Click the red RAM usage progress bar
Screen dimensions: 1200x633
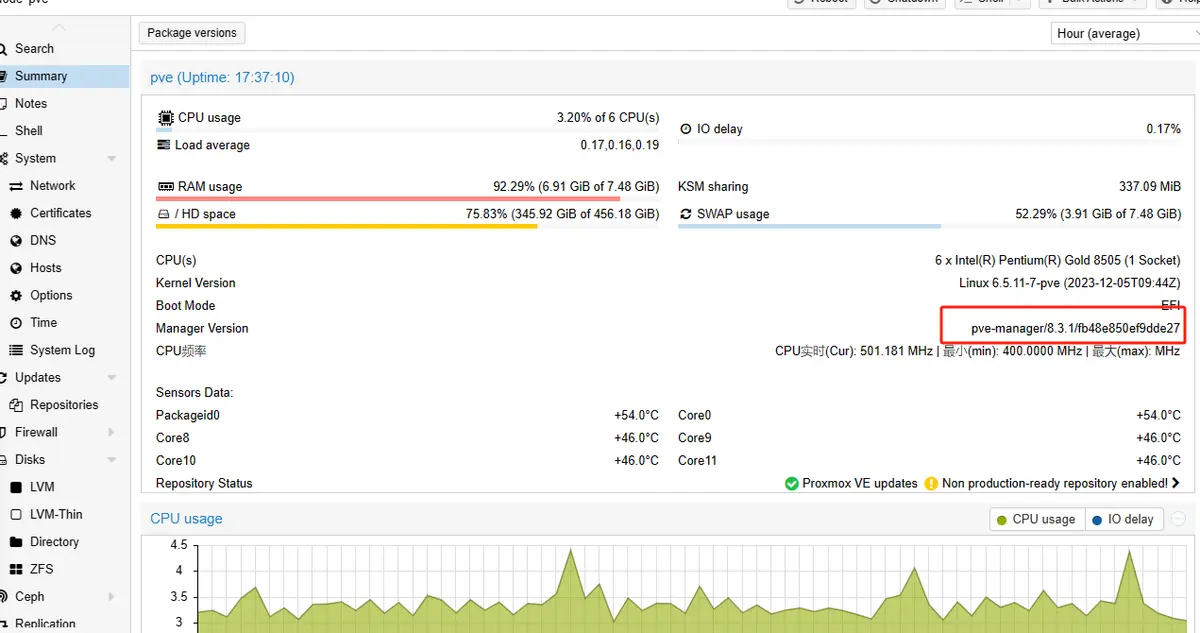click(x=408, y=199)
